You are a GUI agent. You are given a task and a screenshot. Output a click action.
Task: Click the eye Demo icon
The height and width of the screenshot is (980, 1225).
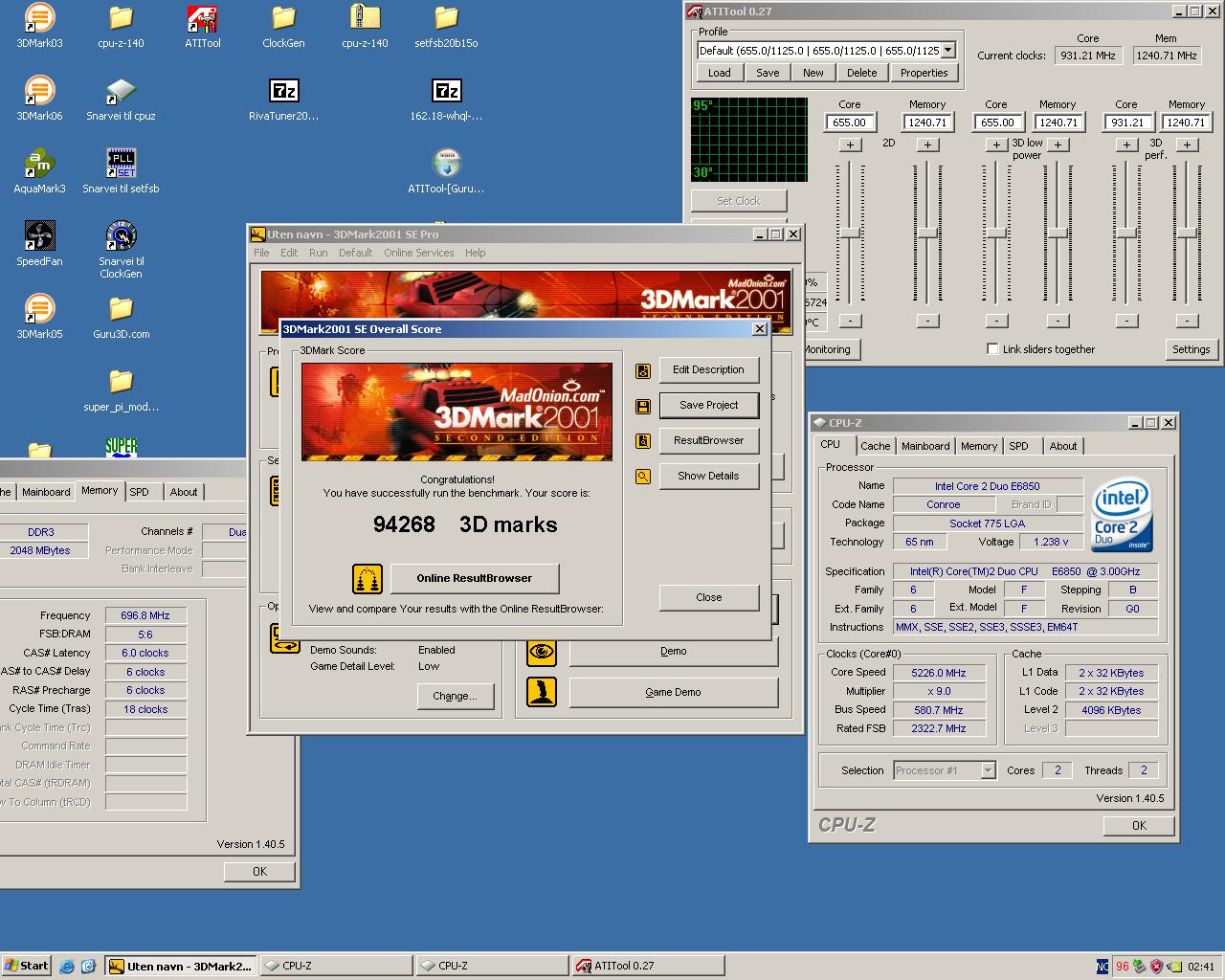542,652
